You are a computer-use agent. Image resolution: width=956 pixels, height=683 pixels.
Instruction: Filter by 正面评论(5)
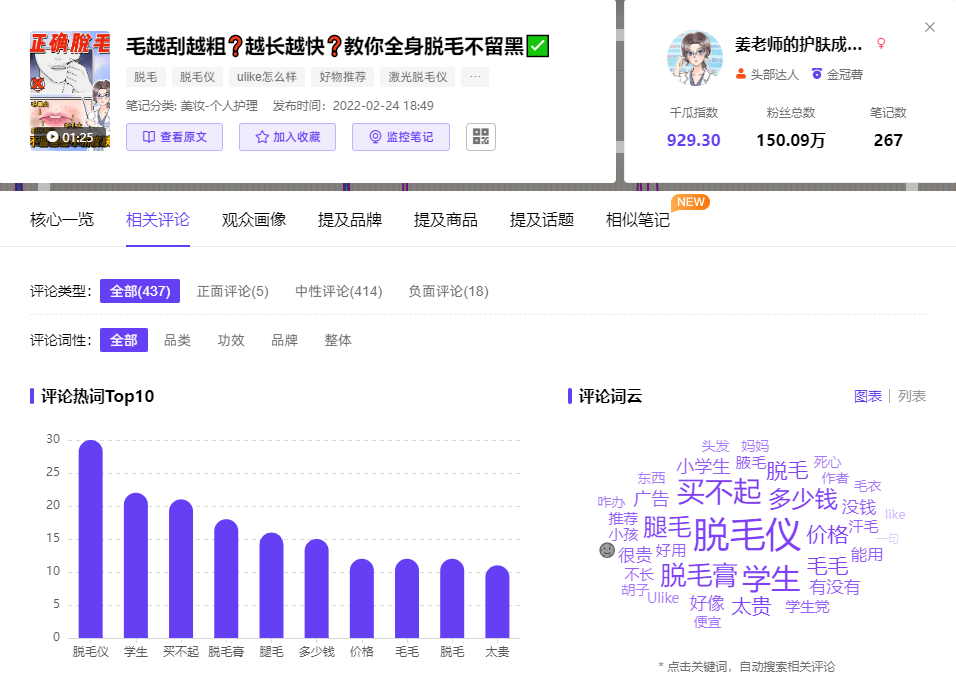click(x=232, y=291)
